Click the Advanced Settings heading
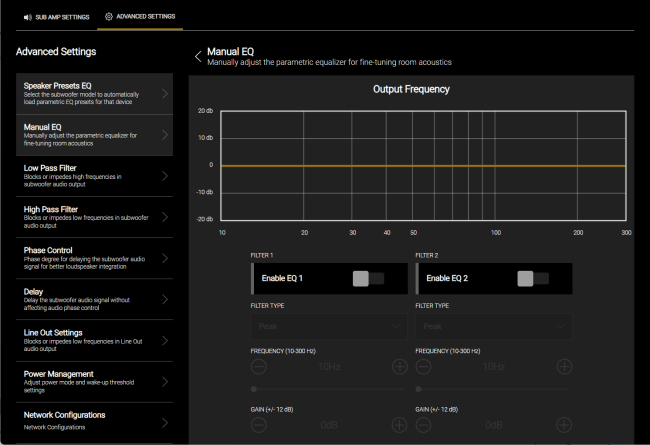Image resolution: width=650 pixels, height=445 pixels. pos(56,51)
